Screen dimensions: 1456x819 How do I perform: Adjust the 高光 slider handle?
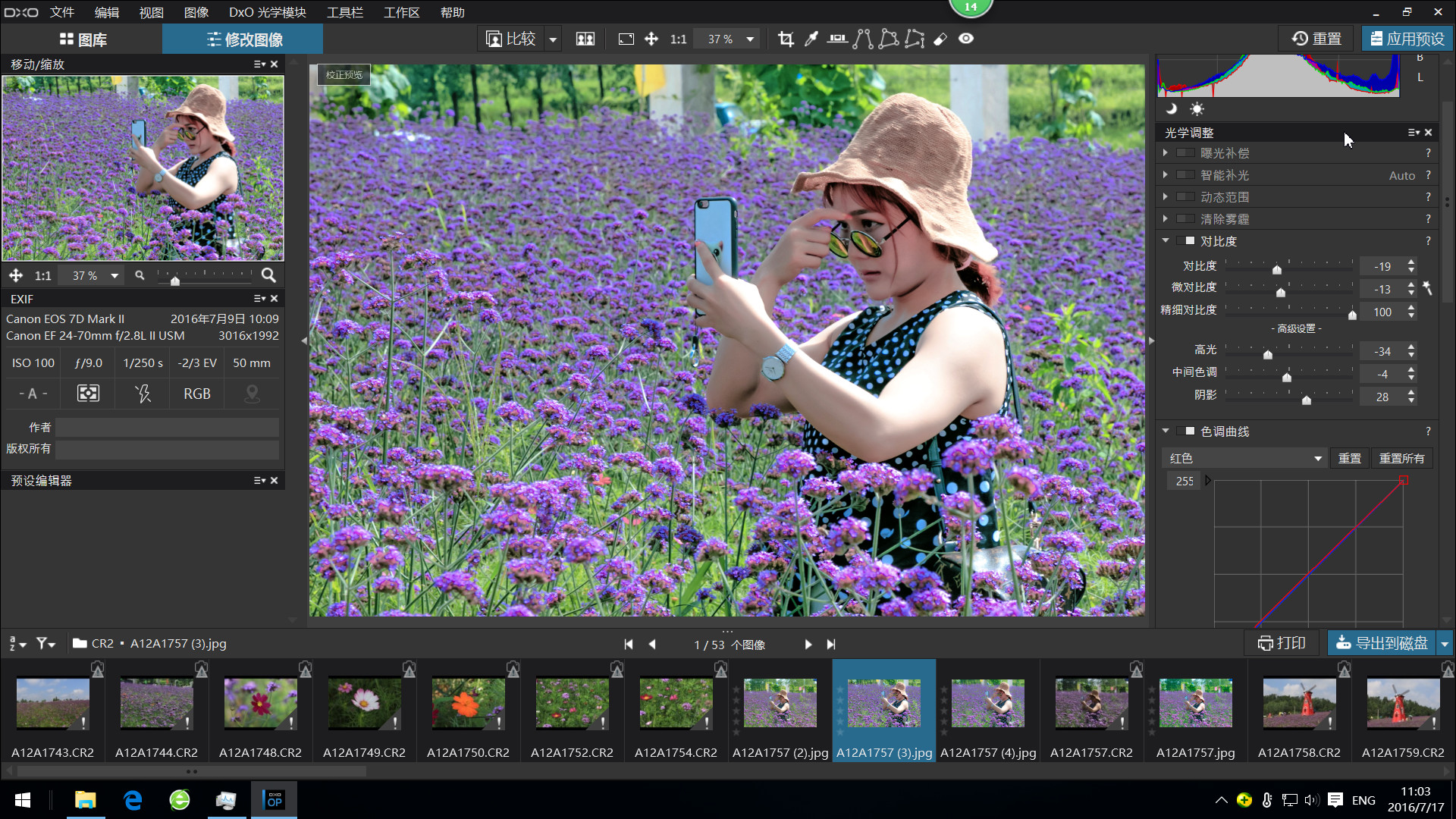coord(1268,354)
